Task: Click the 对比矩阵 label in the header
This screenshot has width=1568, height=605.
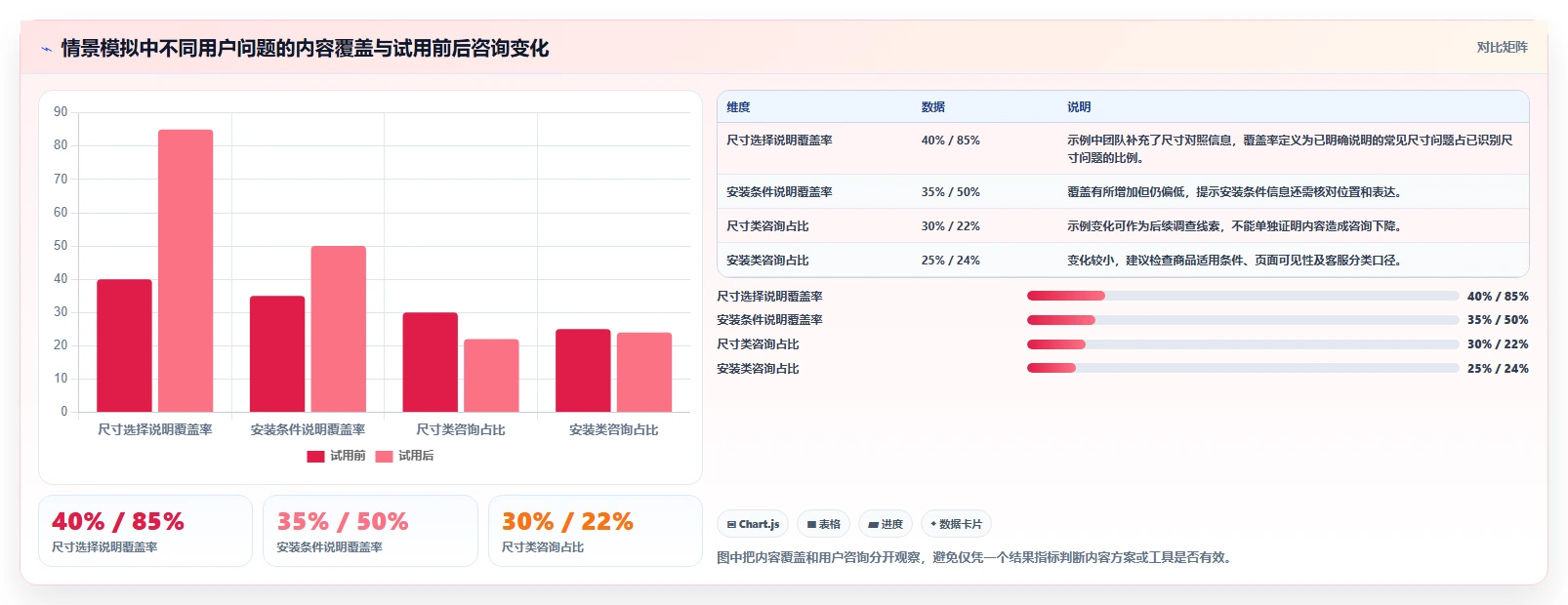Action: click(1502, 48)
